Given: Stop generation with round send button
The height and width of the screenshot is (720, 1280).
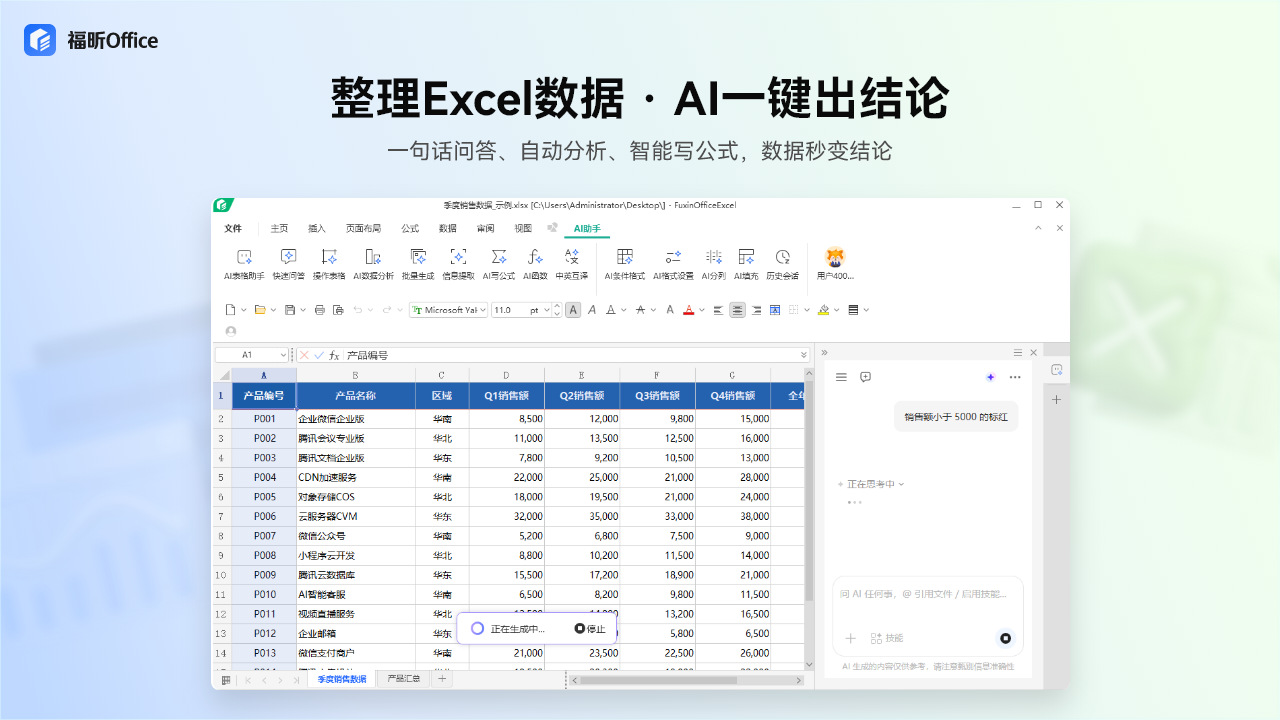Looking at the screenshot, I should (x=1005, y=638).
